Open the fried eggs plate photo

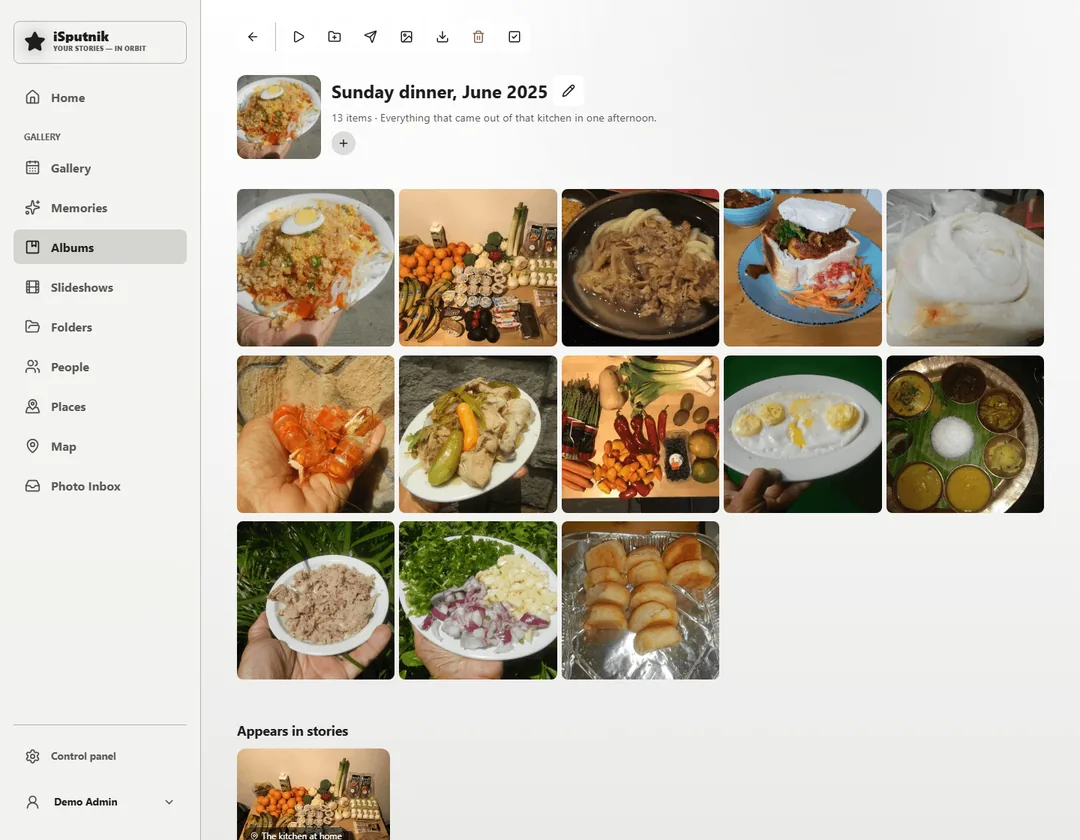click(803, 434)
